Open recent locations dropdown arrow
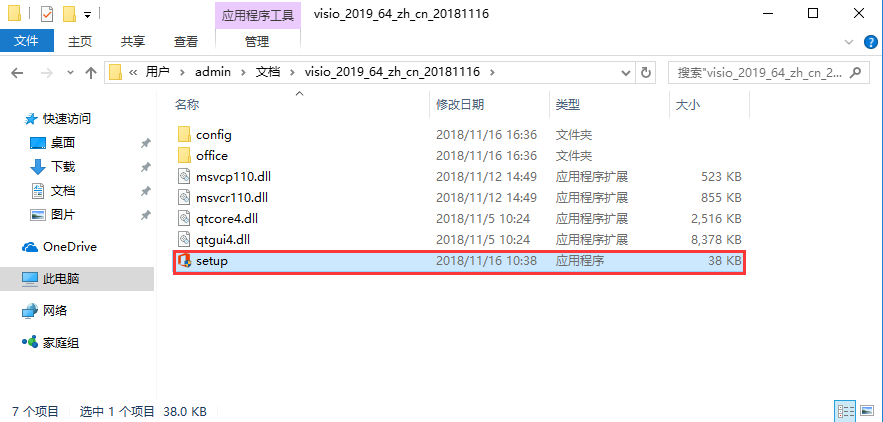 coord(70,72)
